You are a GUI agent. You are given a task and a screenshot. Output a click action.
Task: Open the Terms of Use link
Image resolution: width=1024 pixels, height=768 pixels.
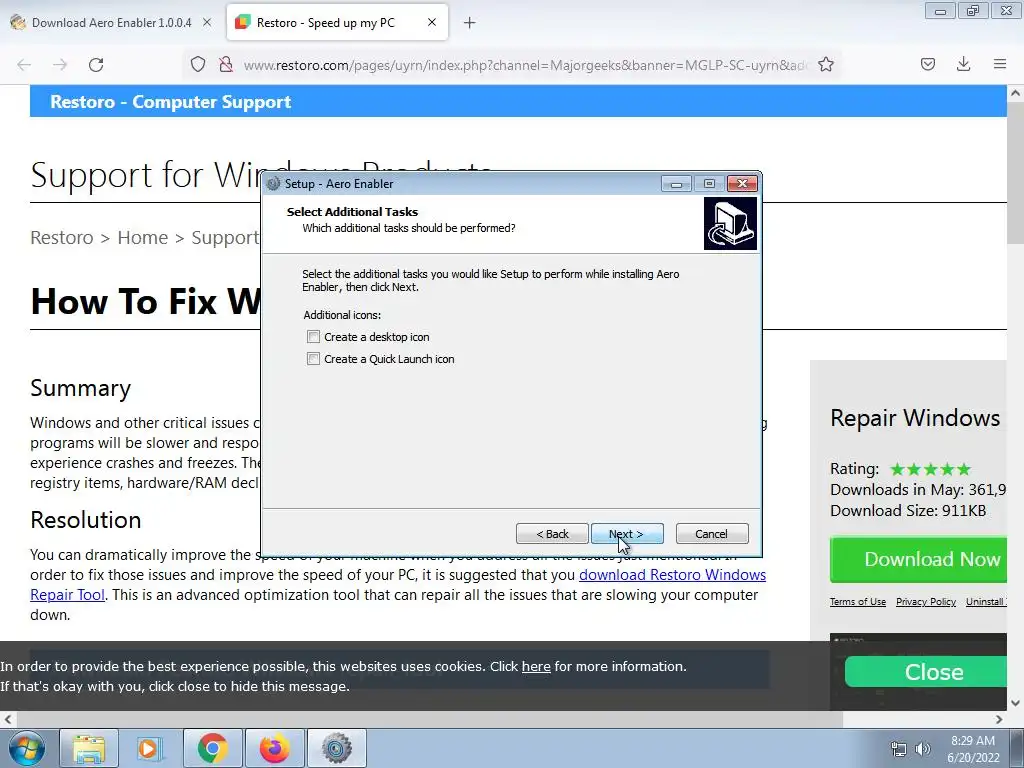pyautogui.click(x=857, y=601)
